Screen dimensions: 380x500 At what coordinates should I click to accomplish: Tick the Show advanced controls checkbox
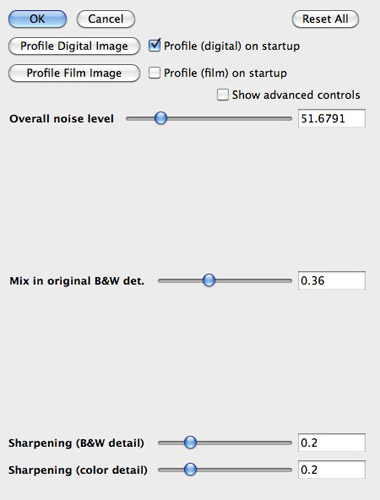tap(223, 95)
